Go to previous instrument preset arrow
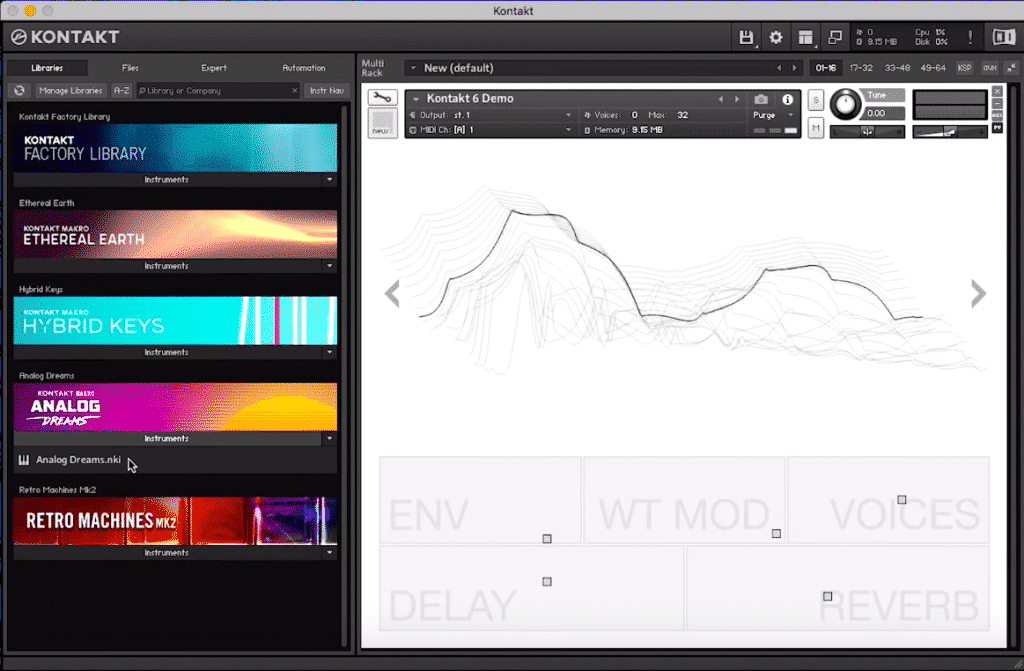Viewport: 1024px width, 671px height. 720,99
